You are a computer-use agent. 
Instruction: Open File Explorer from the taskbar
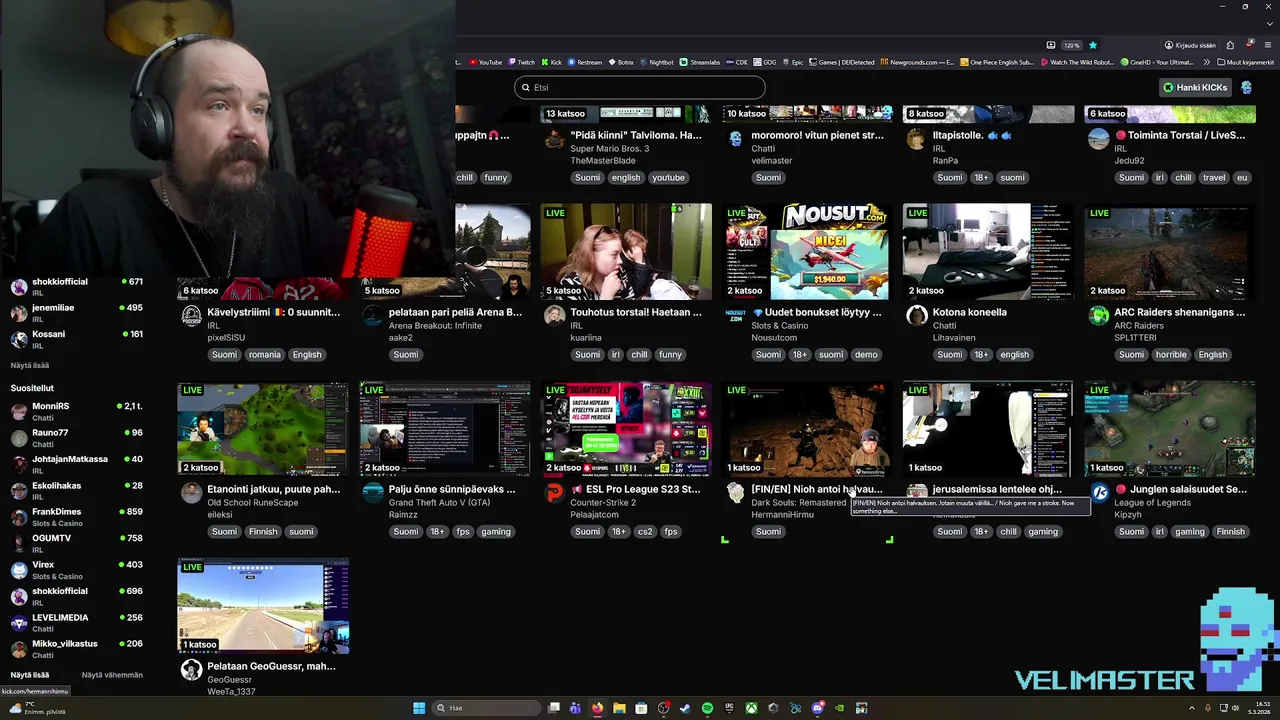point(619,708)
